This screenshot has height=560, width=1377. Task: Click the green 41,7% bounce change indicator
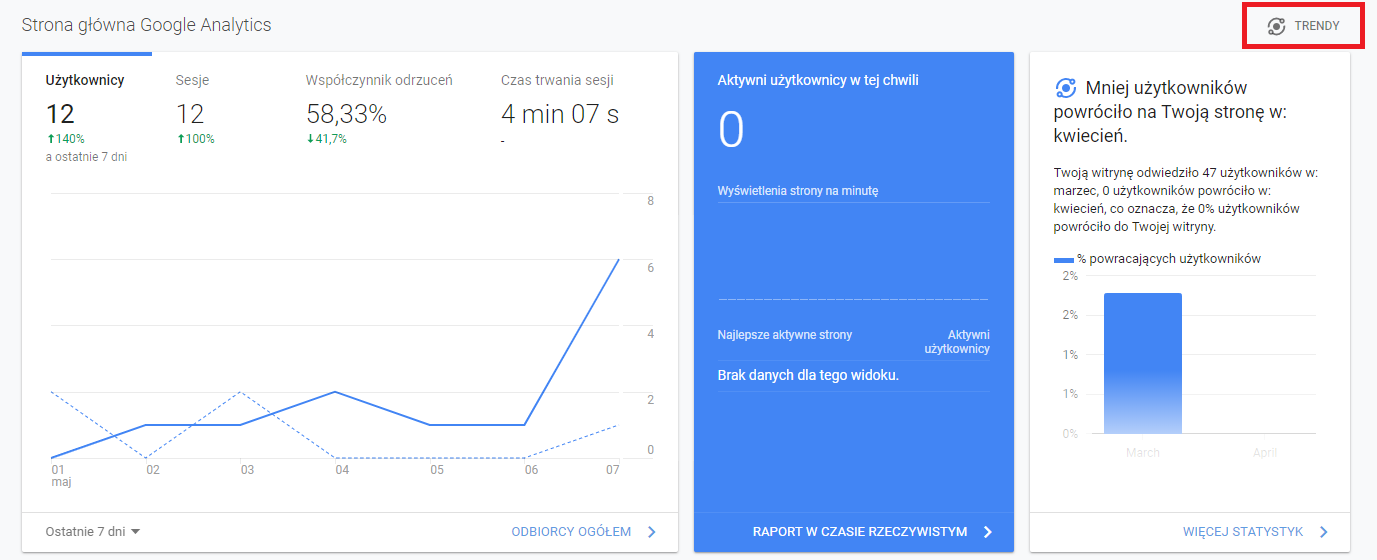point(326,139)
